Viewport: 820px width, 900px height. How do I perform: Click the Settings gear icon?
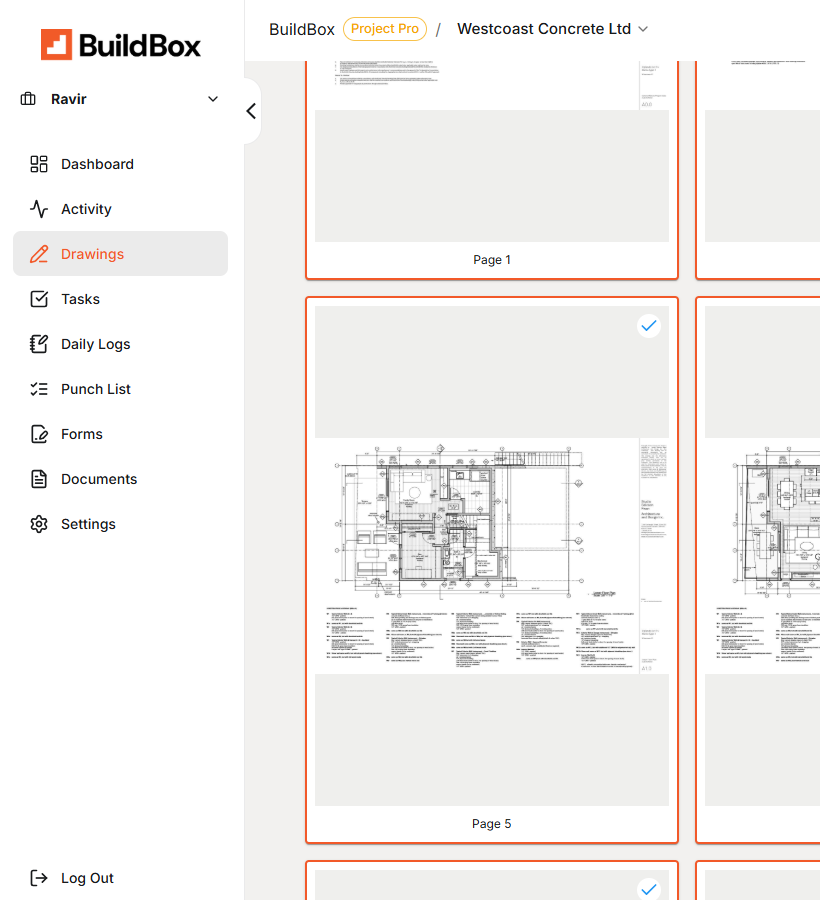(39, 524)
